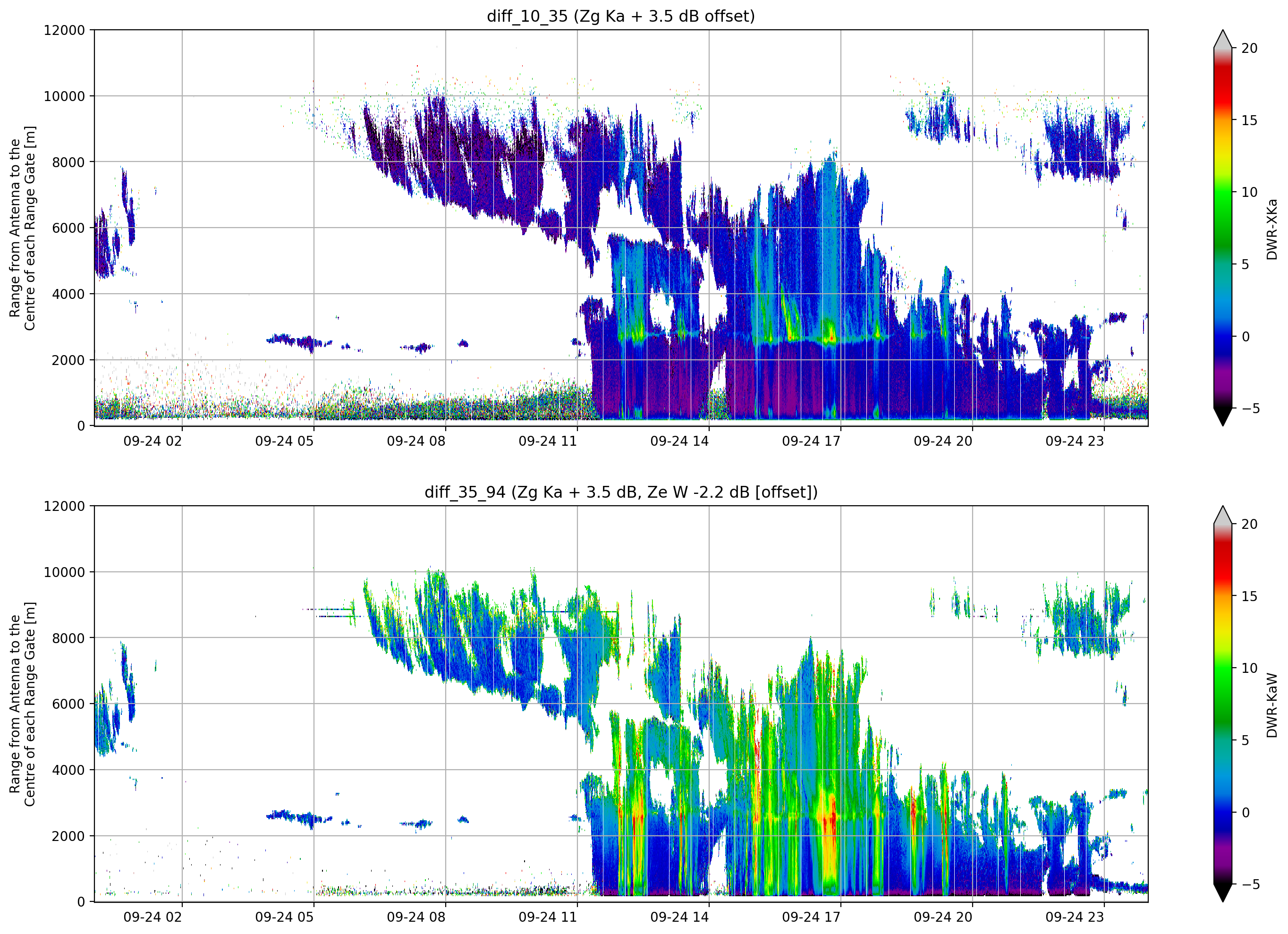This screenshot has width=1288, height=934.
Task: Click the 10000 y-axis tick in upper plot
Action: pos(64,97)
